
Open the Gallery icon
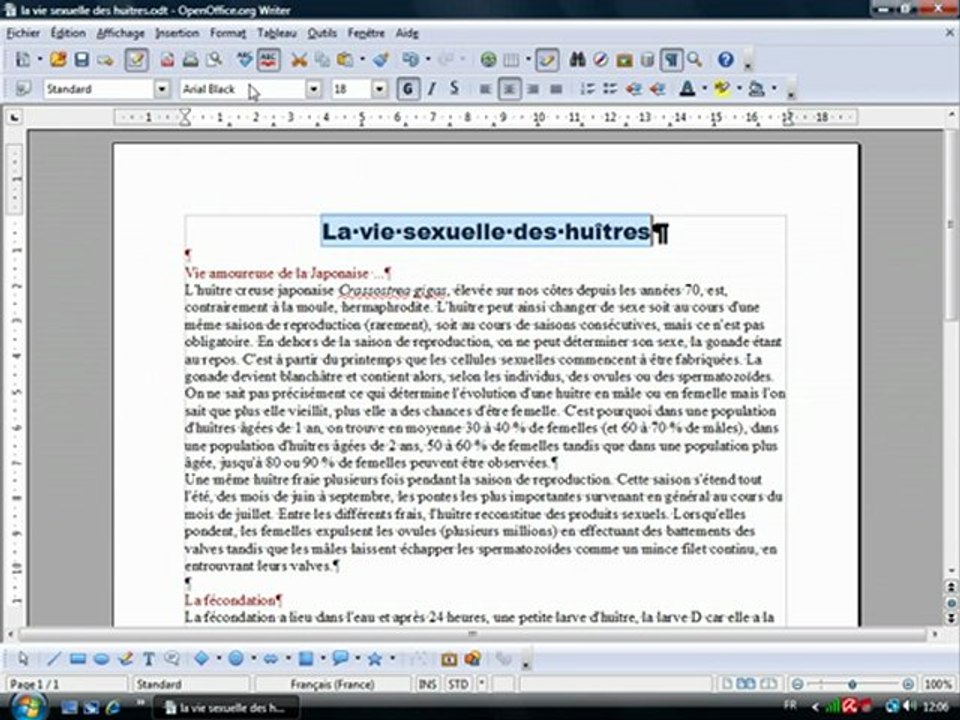[x=624, y=59]
